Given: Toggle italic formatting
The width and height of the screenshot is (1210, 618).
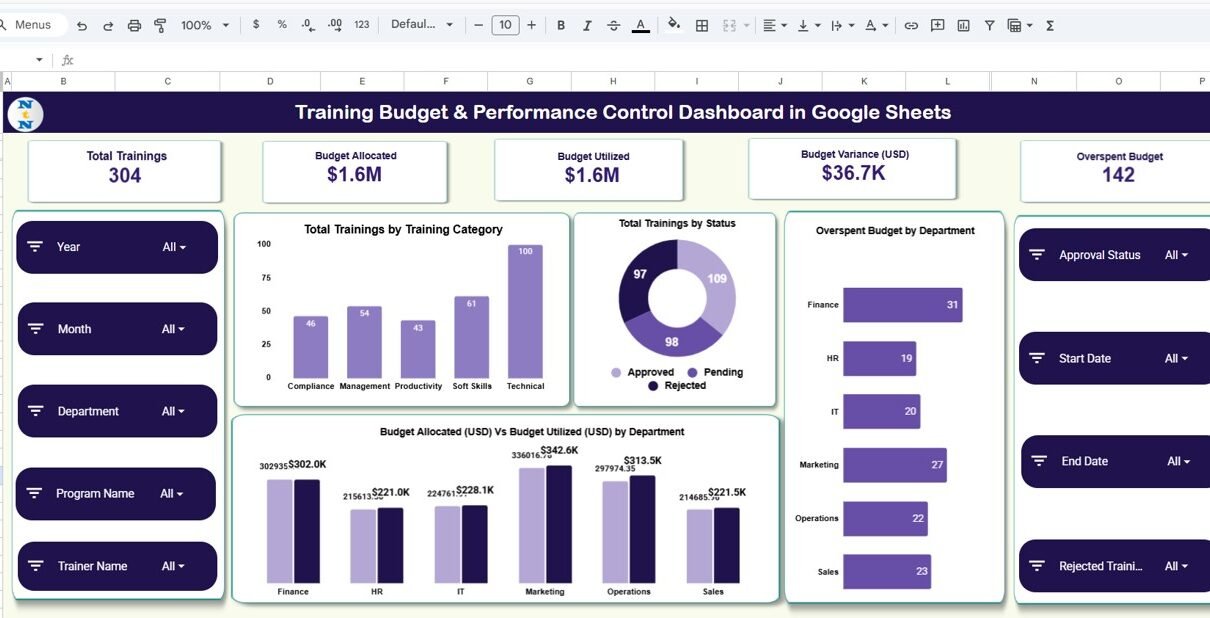Looking at the screenshot, I should [x=587, y=25].
